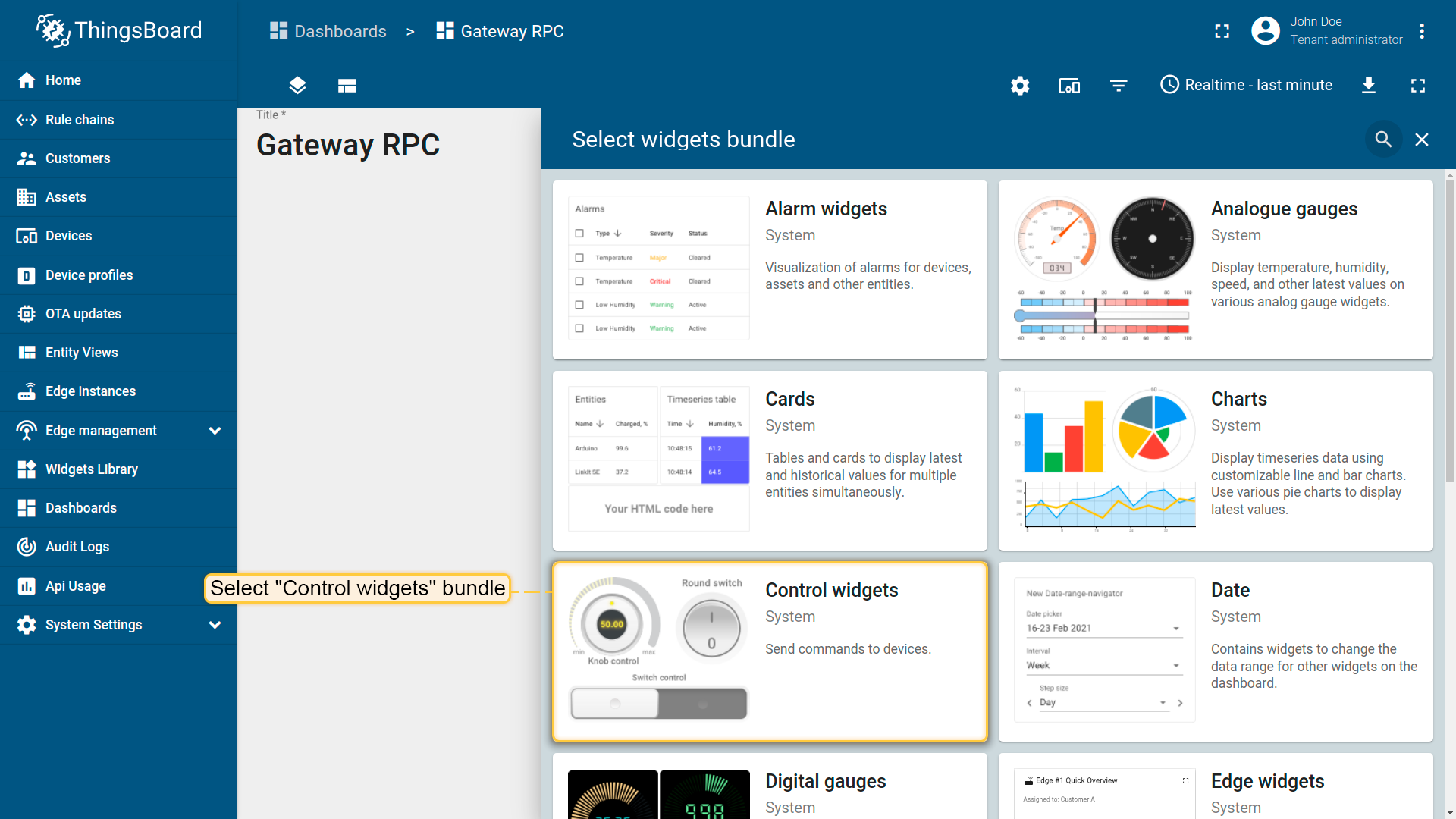Open manage layouts icon

coord(347,86)
